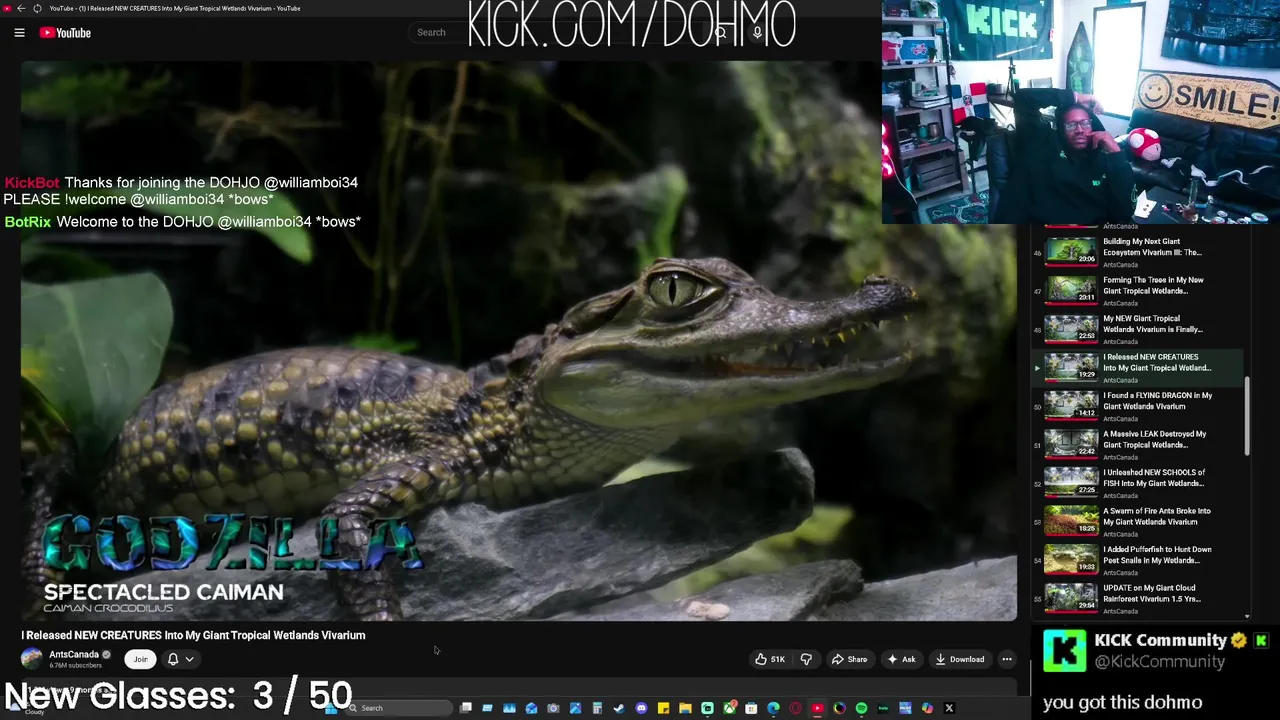Open the AntsCanada channel avatar
The width and height of the screenshot is (1280, 720).
click(x=32, y=659)
